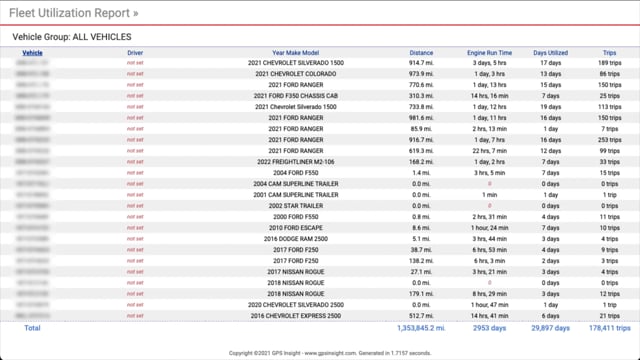Click the Vehicle Group: ALL VEHICLES heading
Image resolution: width=640 pixels, height=360 pixels.
click(x=72, y=37)
